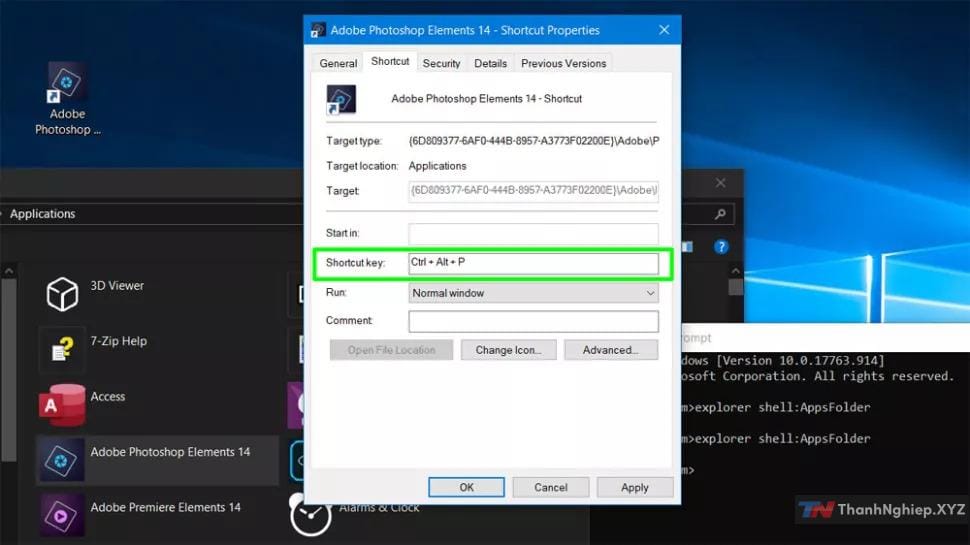Click the Change Icon button

pyautogui.click(x=509, y=350)
